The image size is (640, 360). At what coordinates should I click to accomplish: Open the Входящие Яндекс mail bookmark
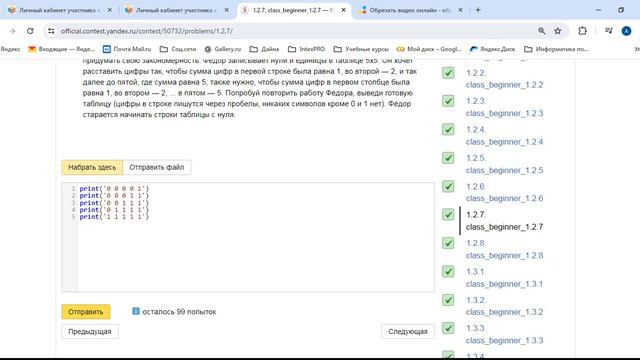tap(61, 49)
